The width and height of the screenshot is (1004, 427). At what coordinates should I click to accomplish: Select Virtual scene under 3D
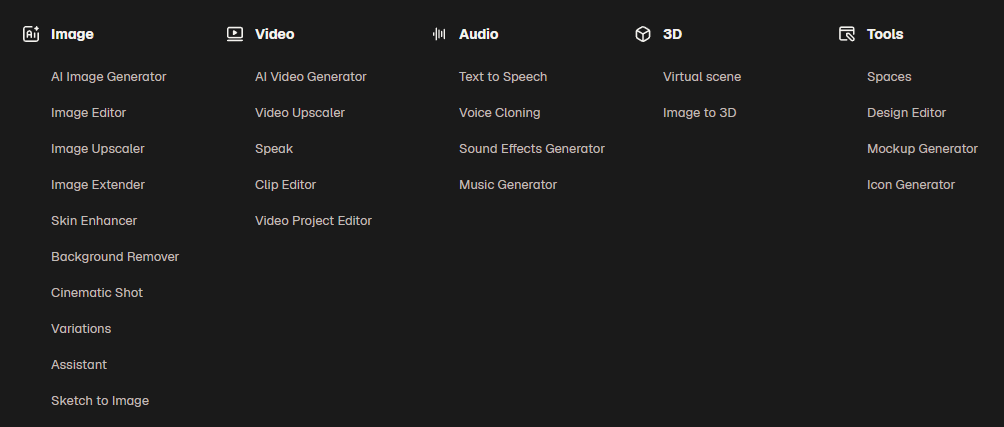pos(702,77)
